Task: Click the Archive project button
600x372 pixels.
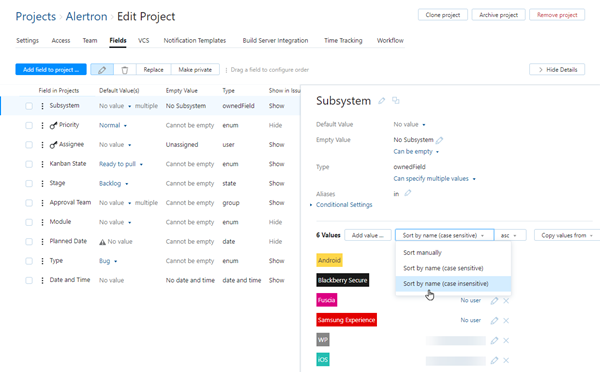Action: pyautogui.click(x=498, y=15)
